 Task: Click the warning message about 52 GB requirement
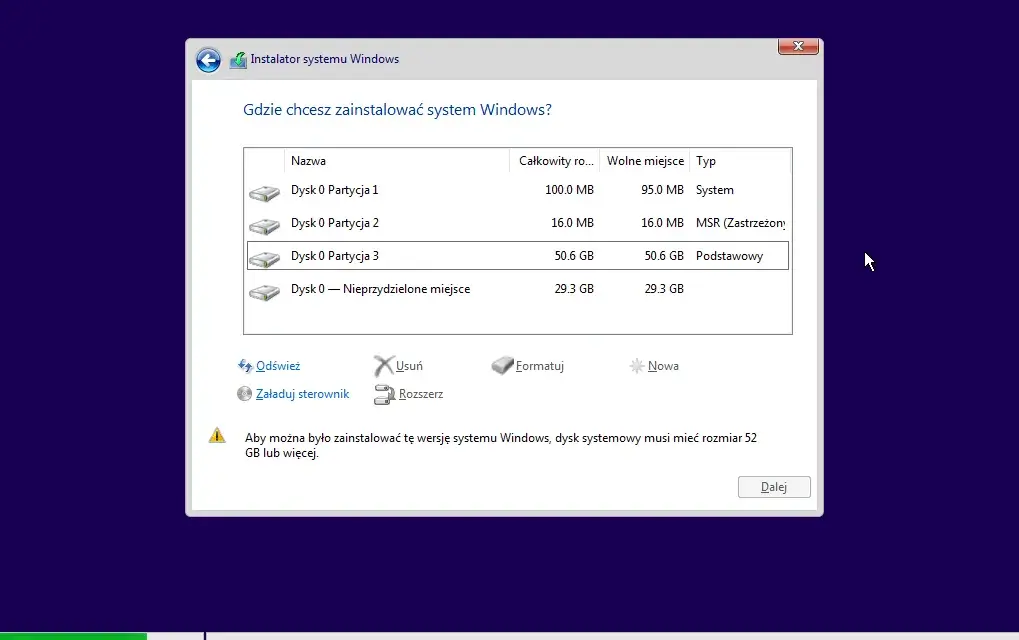pos(500,445)
